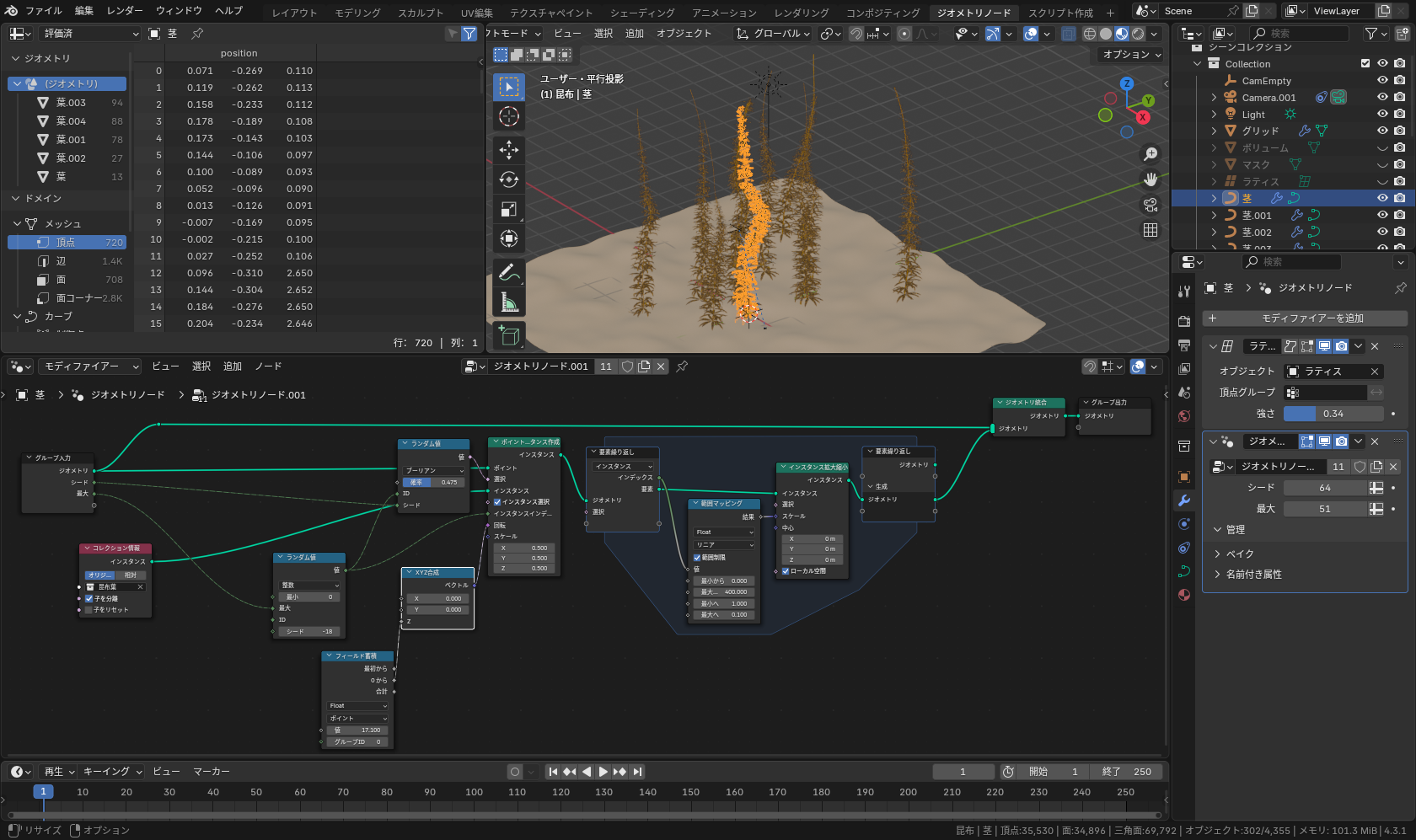The height and width of the screenshot is (840, 1416).
Task: Select the Scale tool in viewport toolbar
Action: coord(508,209)
